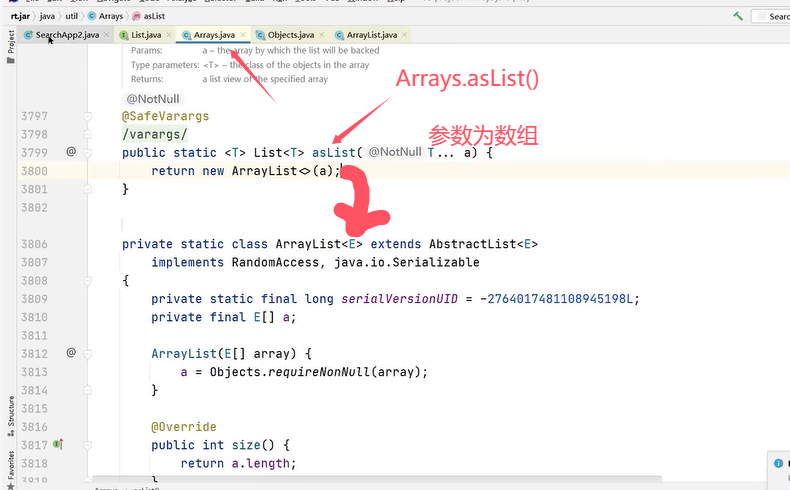Collapse the asList method fold at line 3799
The image size is (790, 490).
point(87,153)
